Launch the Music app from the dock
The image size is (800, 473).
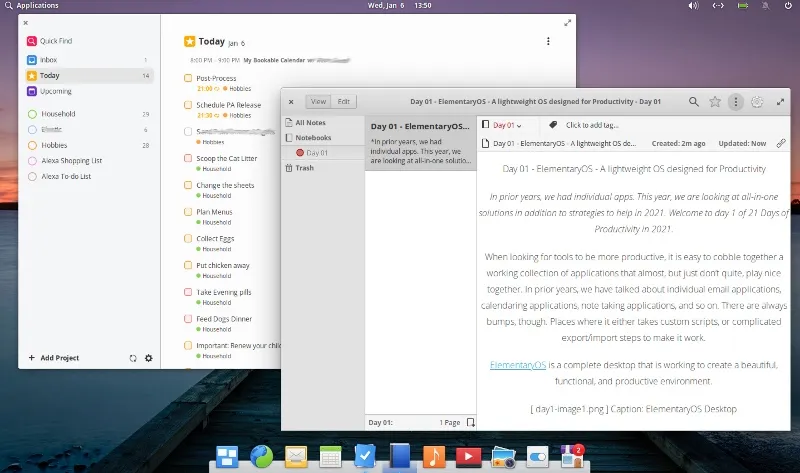(x=434, y=457)
